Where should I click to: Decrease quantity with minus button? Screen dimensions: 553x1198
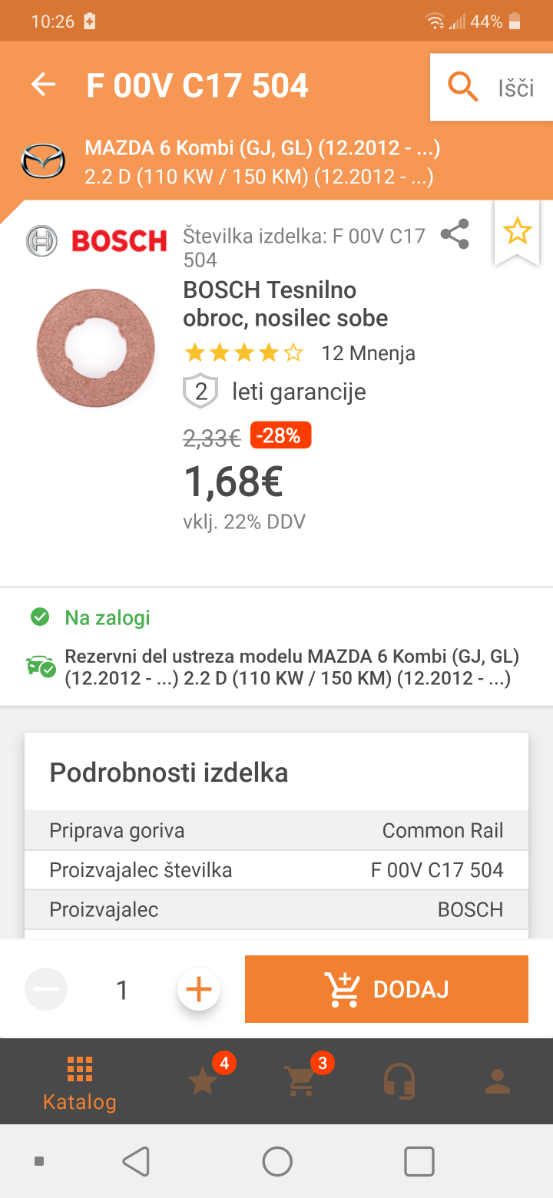click(x=46, y=989)
